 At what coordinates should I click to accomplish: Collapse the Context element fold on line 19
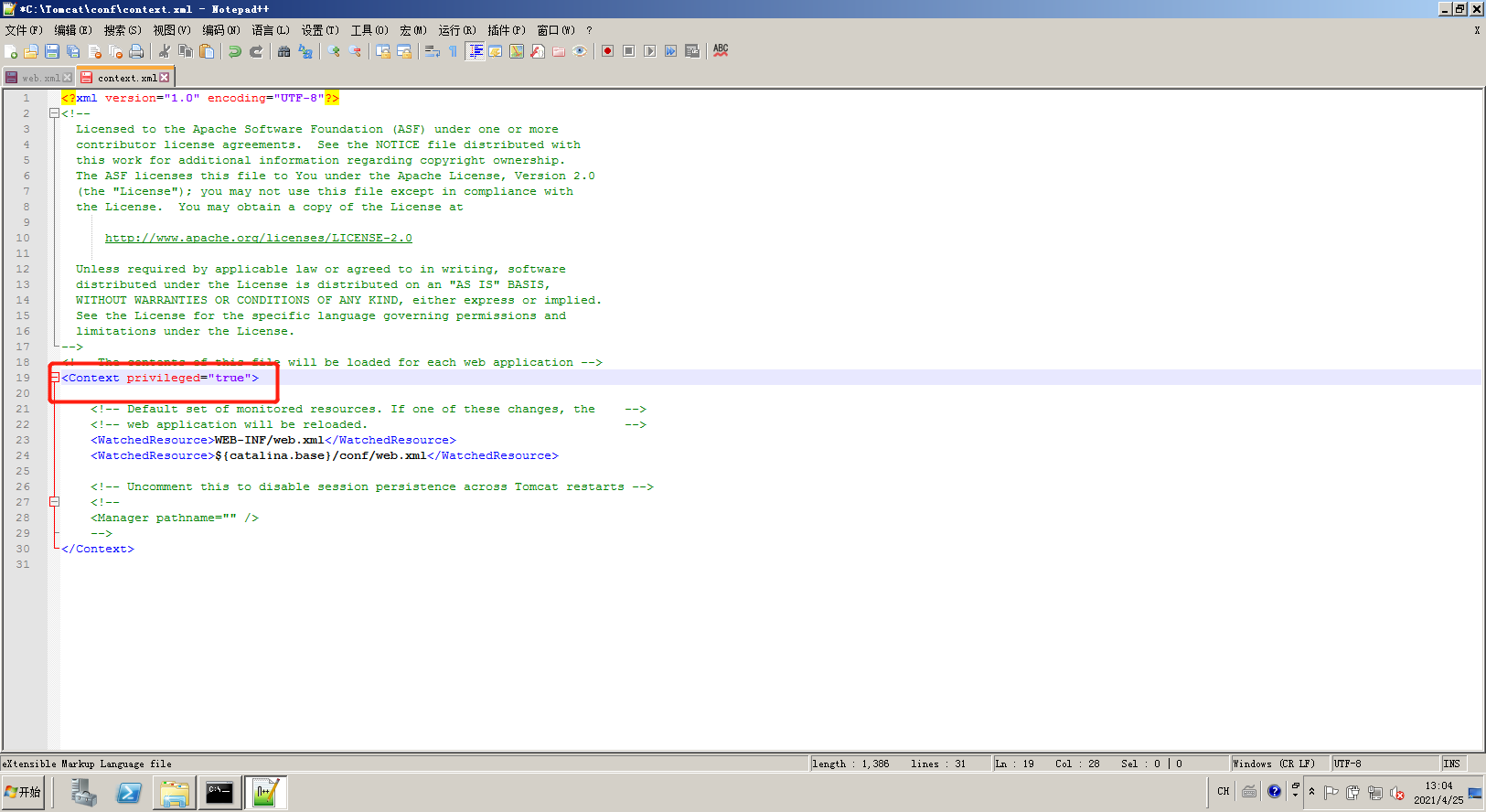click(x=54, y=378)
